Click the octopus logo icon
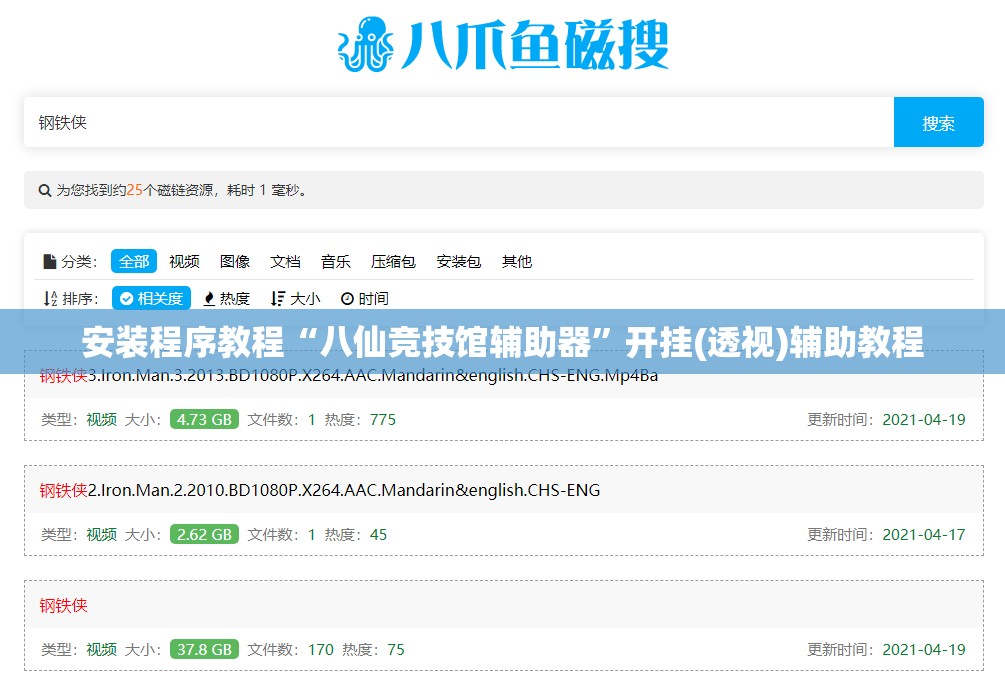1005x683 pixels. coord(365,44)
